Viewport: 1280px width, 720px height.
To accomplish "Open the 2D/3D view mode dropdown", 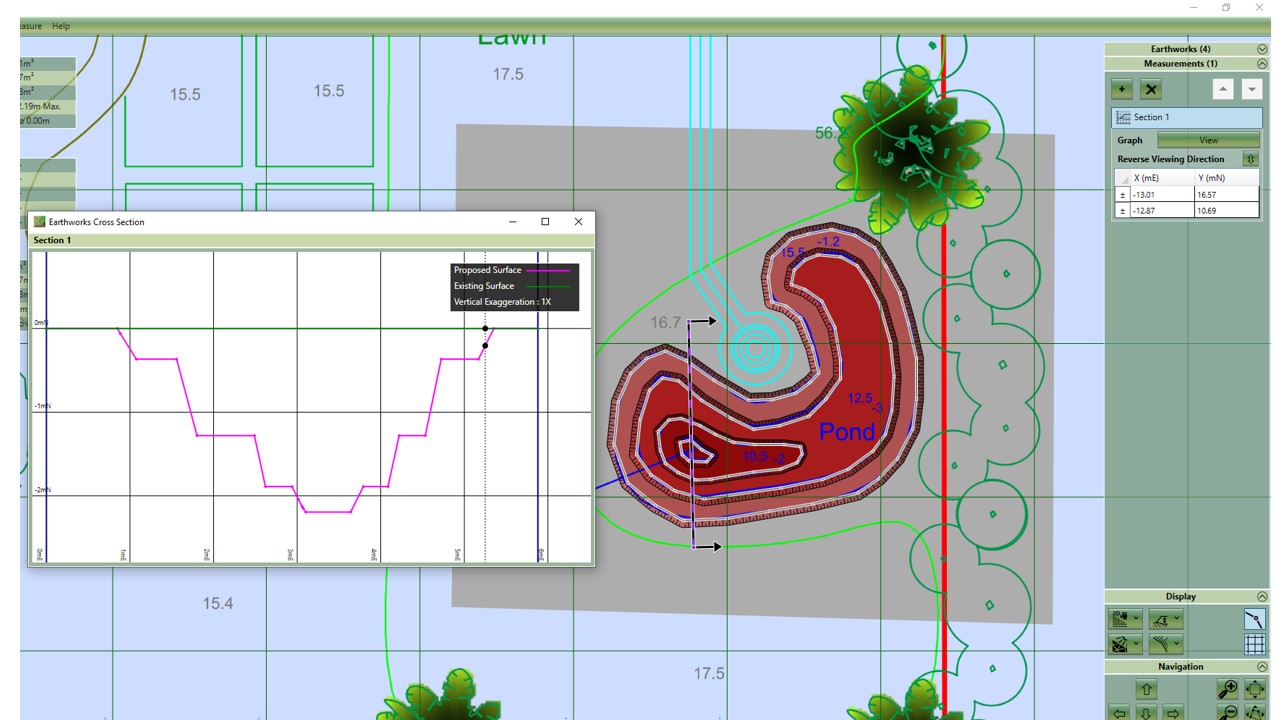I will click(1125, 619).
